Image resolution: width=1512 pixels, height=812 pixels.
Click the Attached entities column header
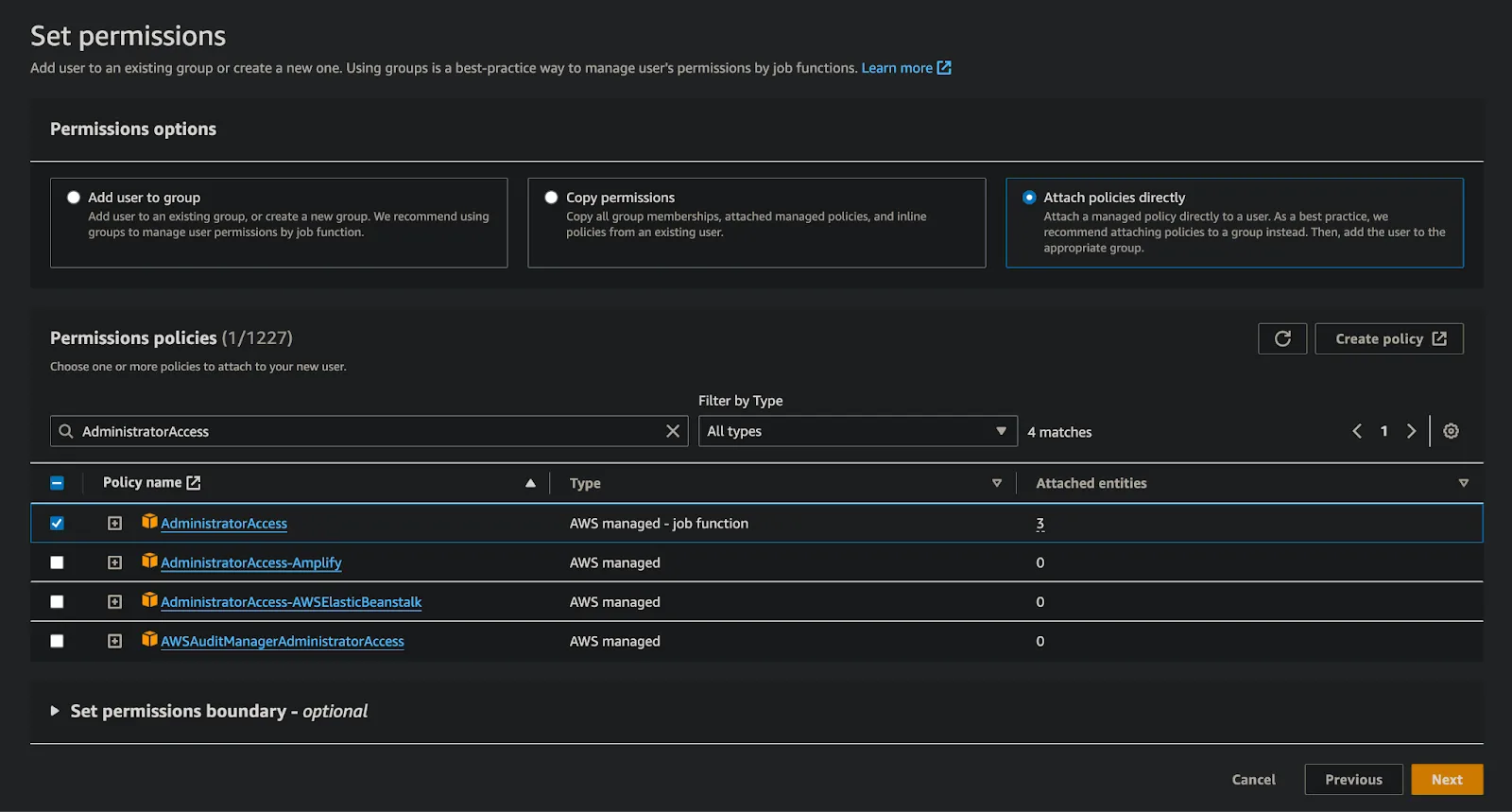point(1091,483)
